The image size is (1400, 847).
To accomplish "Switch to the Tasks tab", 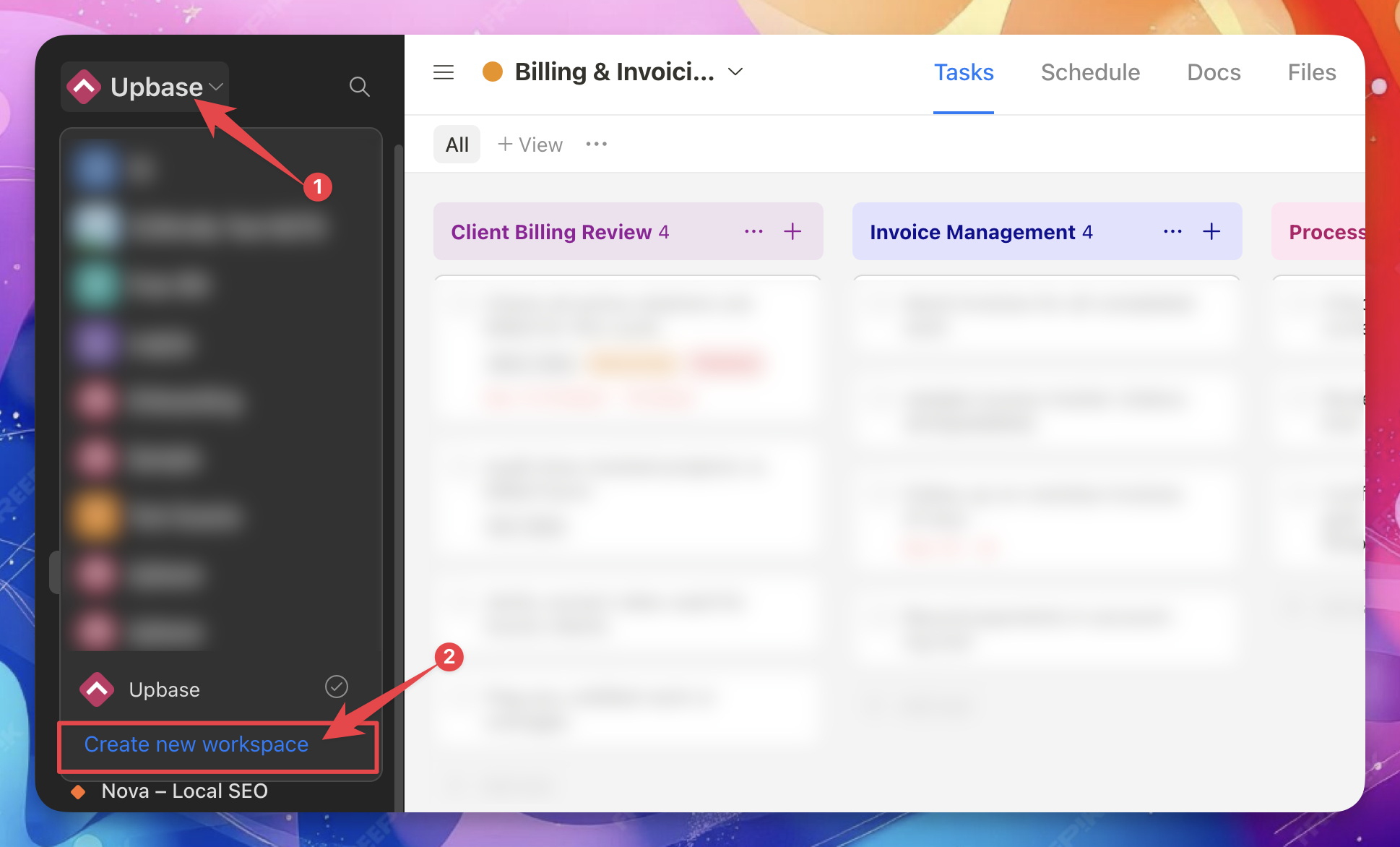I will click(x=964, y=72).
